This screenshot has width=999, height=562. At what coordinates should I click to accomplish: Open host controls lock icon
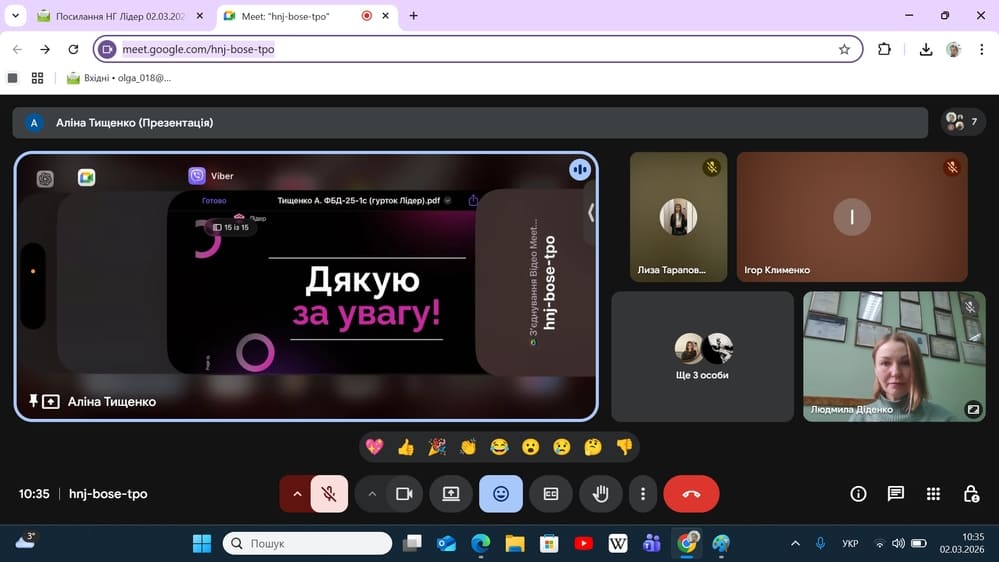971,494
